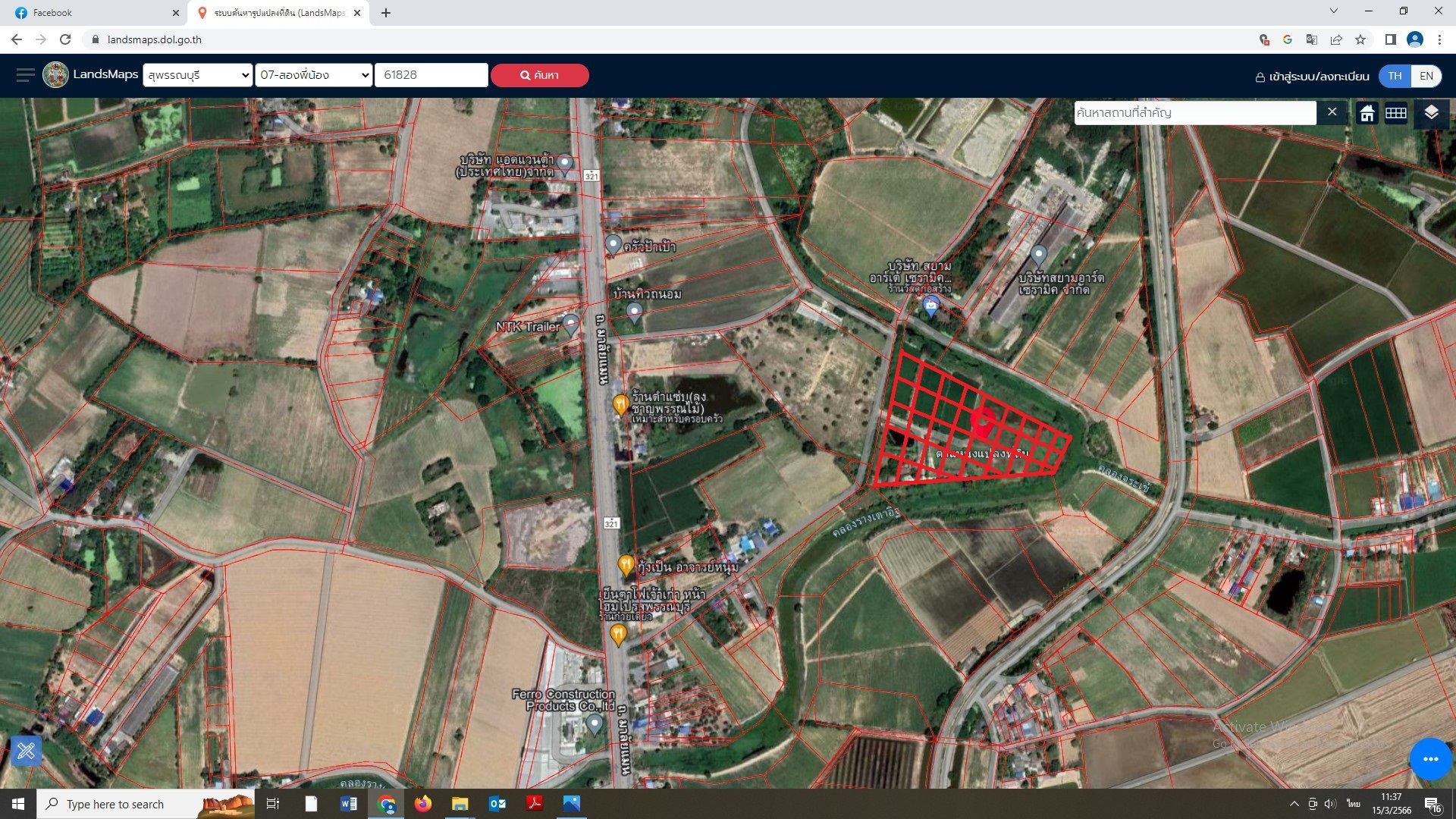Viewport: 1456px width, 819px height.
Task: Select the LandsMaps browser tab
Action: coord(279,13)
